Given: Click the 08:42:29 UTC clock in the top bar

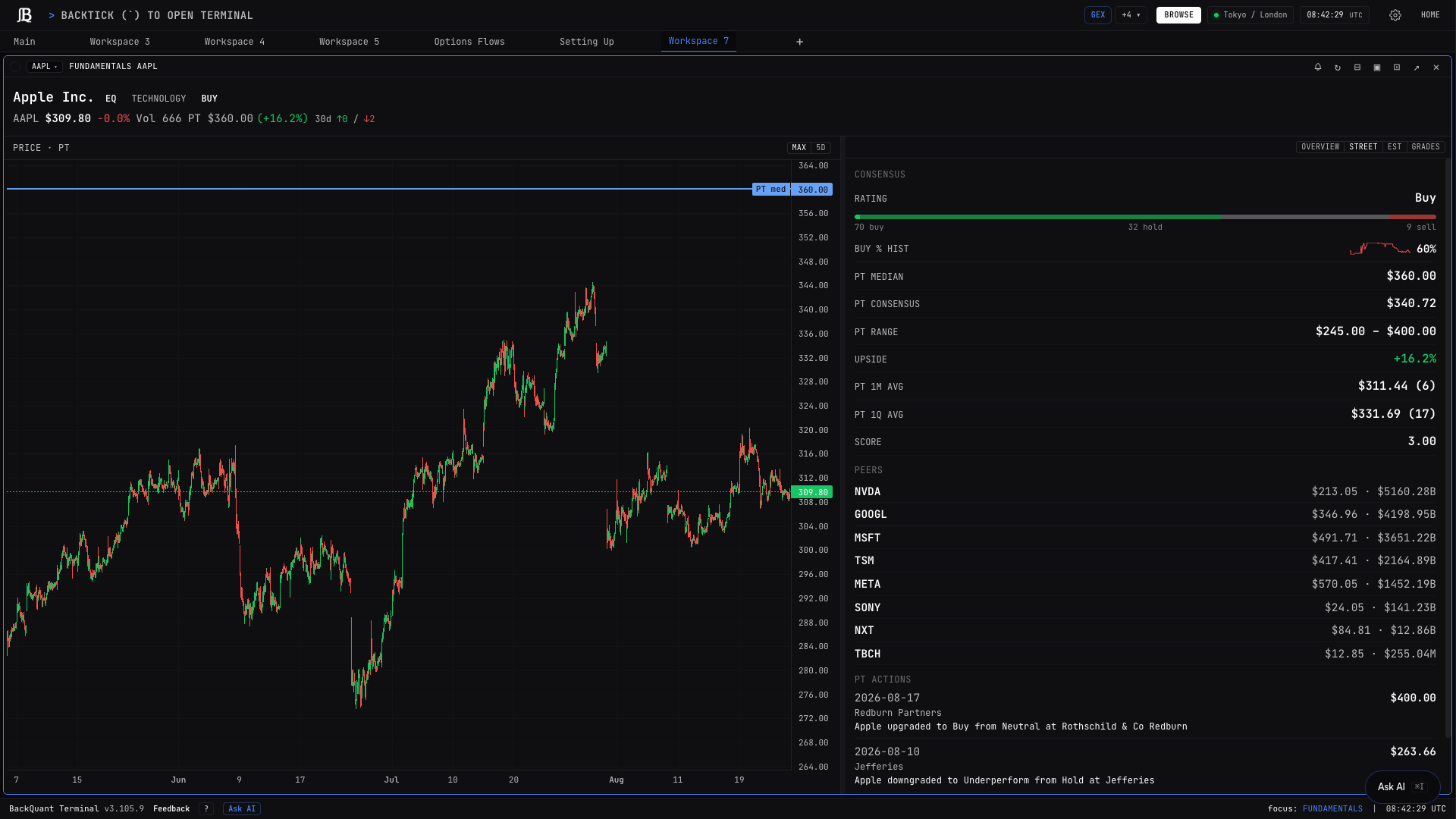Looking at the screenshot, I should click(x=1334, y=15).
